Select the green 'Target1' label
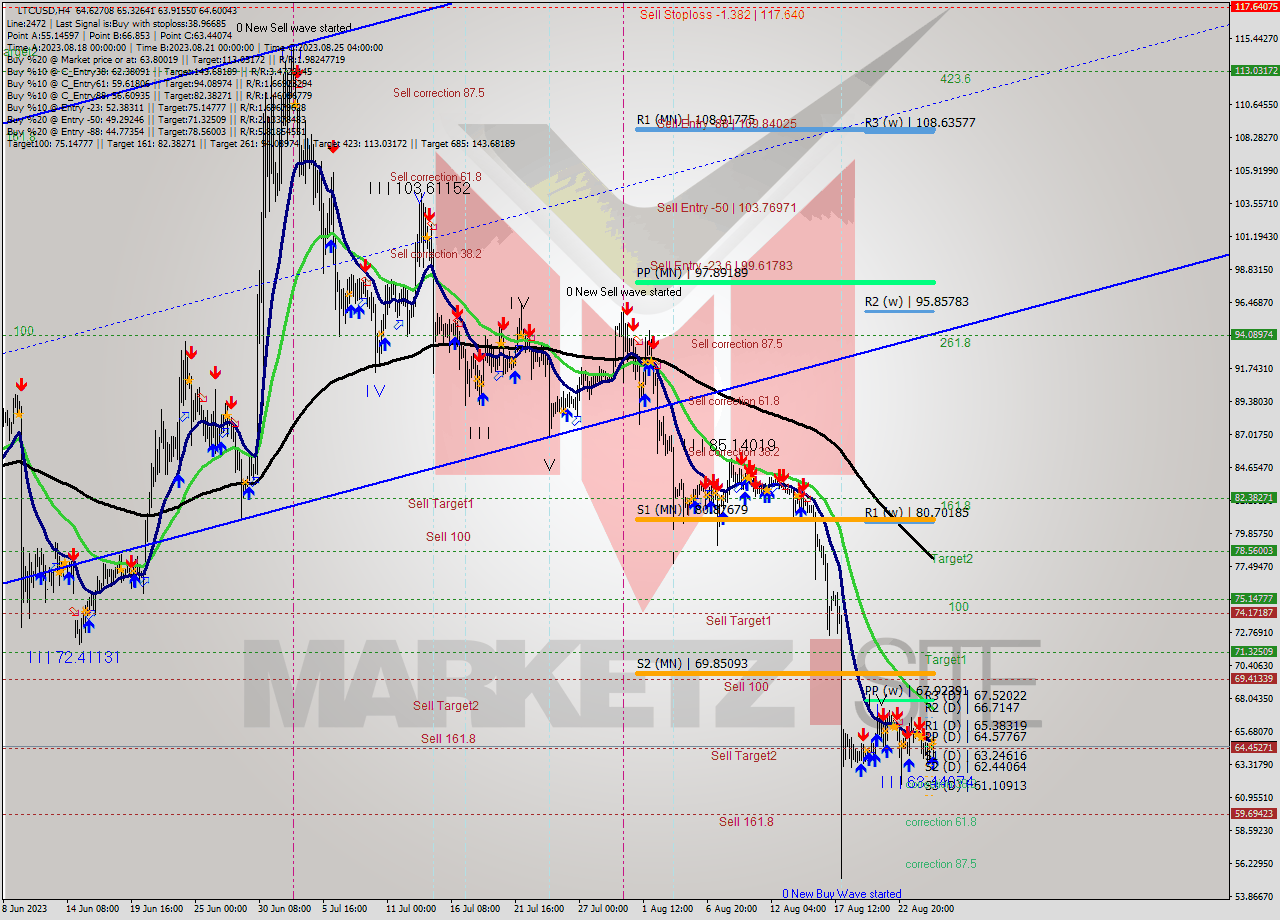This screenshot has height=920, width=1280. tap(946, 660)
